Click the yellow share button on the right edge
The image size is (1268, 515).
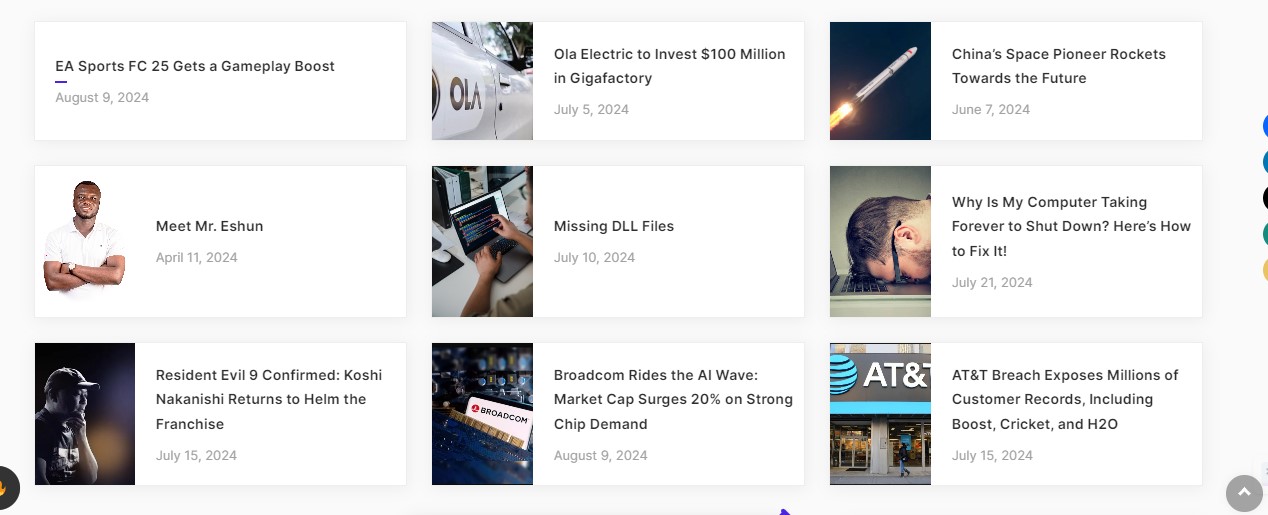point(1264,269)
